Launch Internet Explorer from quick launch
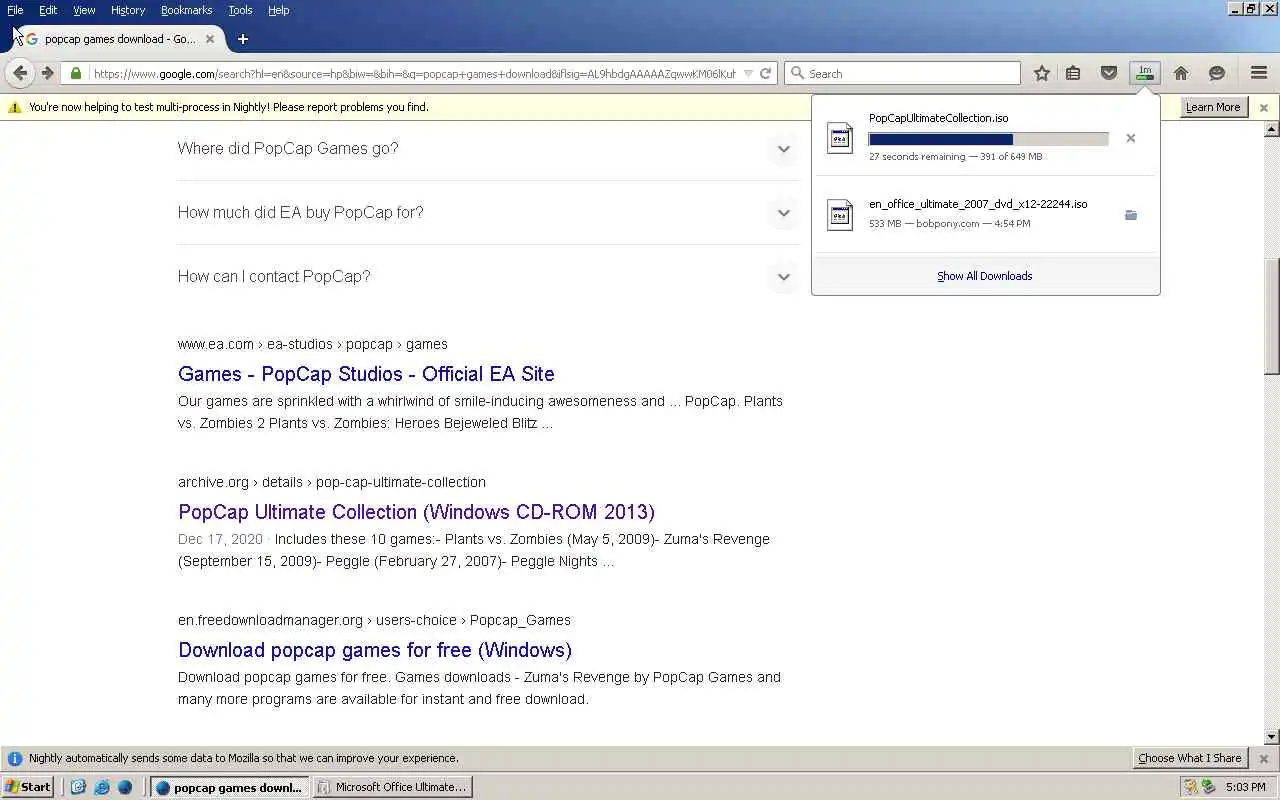The width and height of the screenshot is (1280, 800). click(x=101, y=787)
